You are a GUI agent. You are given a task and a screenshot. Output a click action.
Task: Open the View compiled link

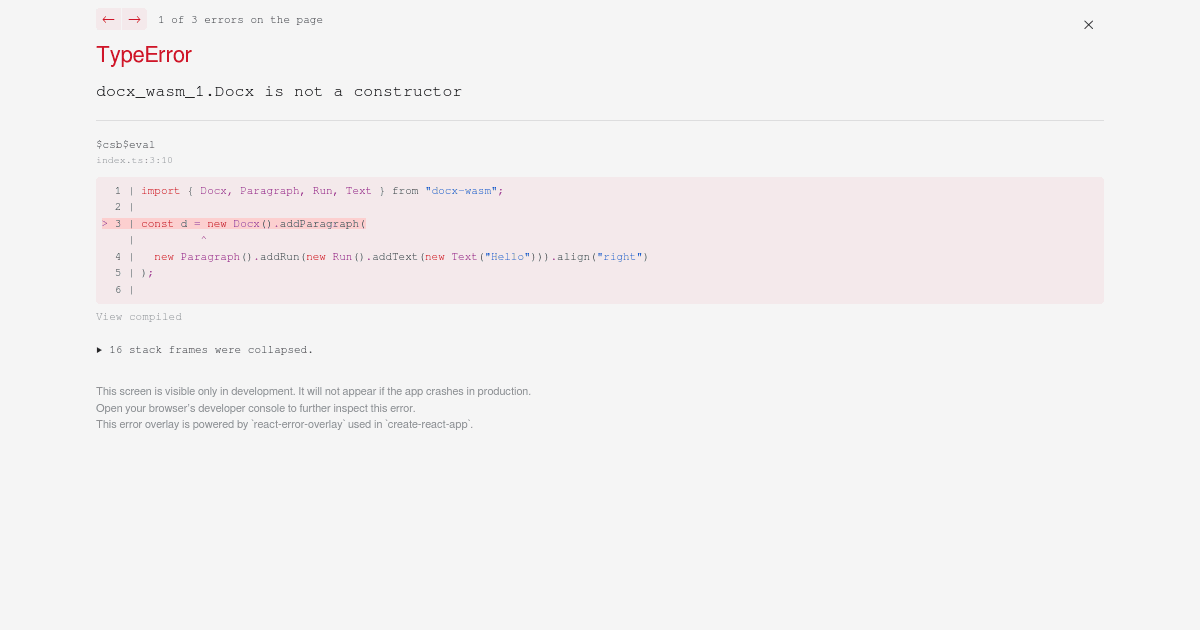coord(139,317)
